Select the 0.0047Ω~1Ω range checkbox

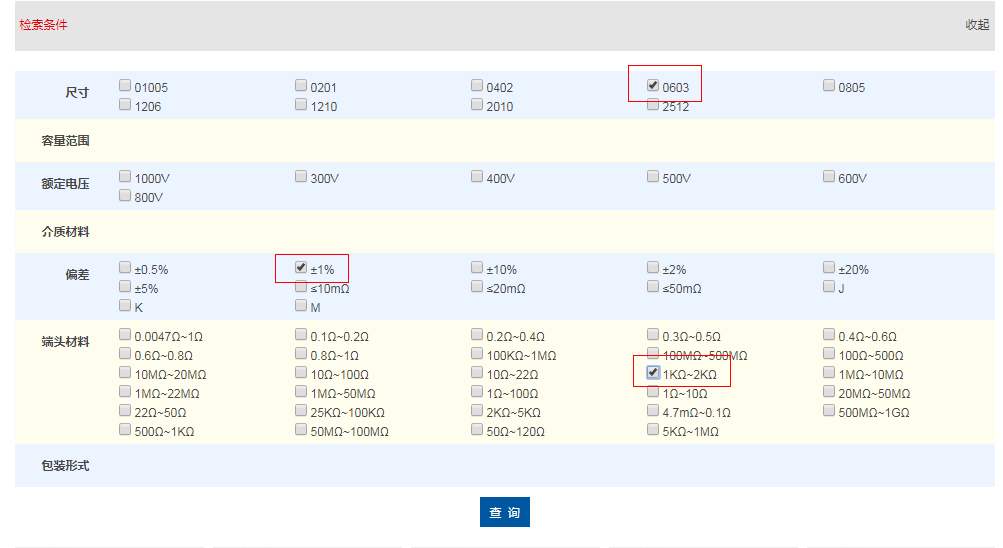click(125, 335)
